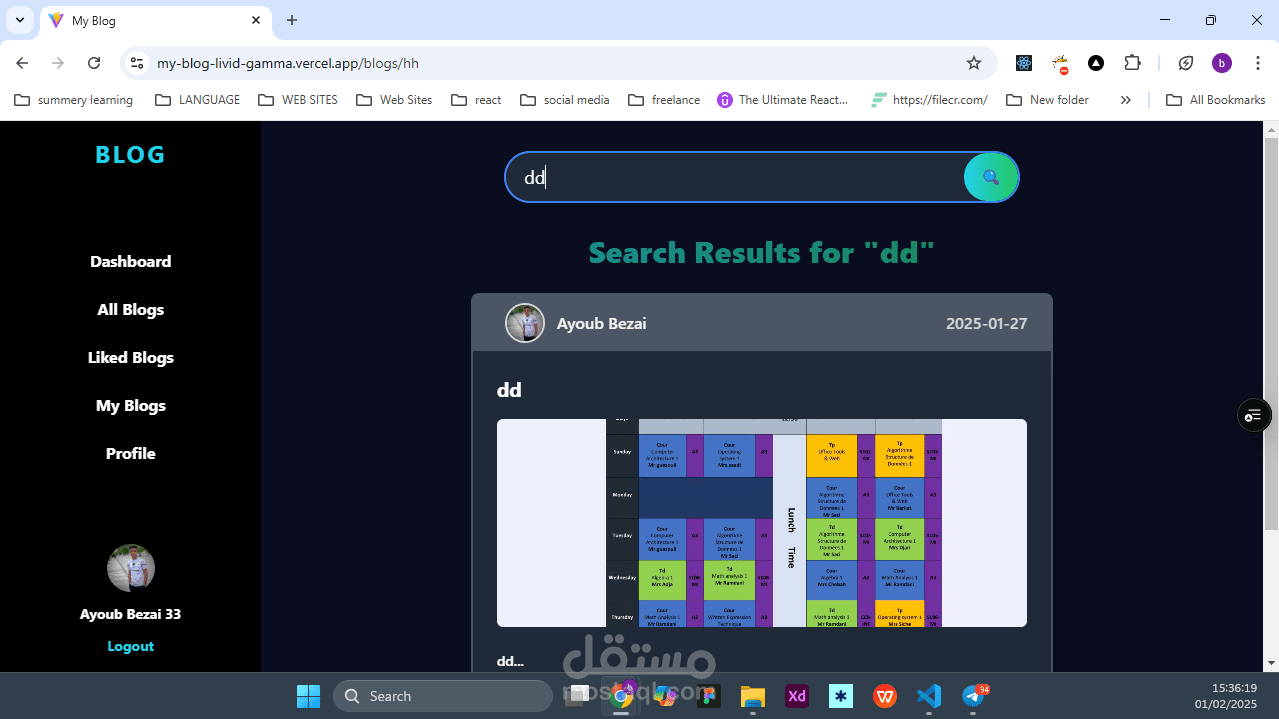
Task: Go back to previous page
Action: (22, 63)
